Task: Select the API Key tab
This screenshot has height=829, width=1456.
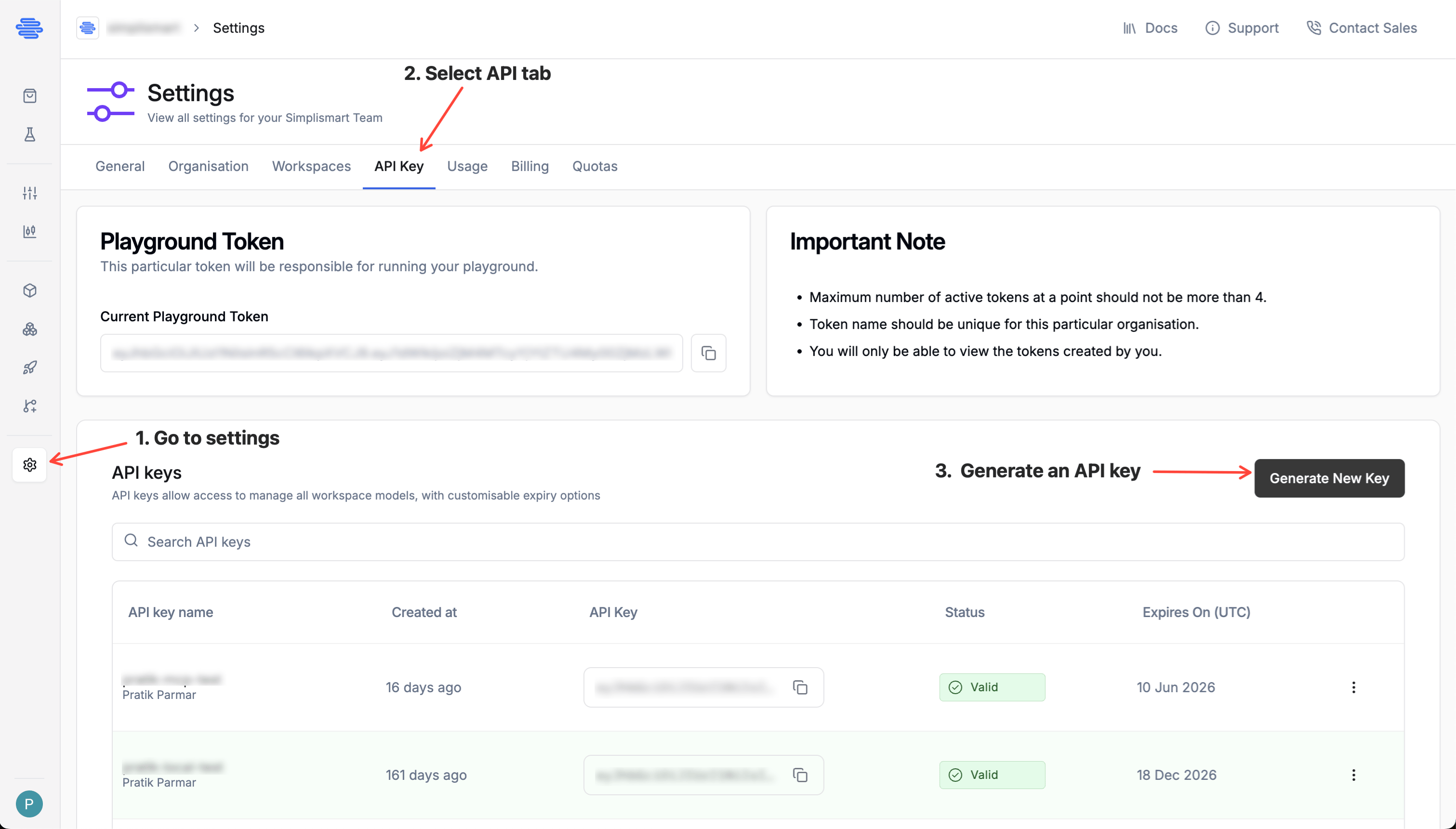Action: tap(399, 166)
